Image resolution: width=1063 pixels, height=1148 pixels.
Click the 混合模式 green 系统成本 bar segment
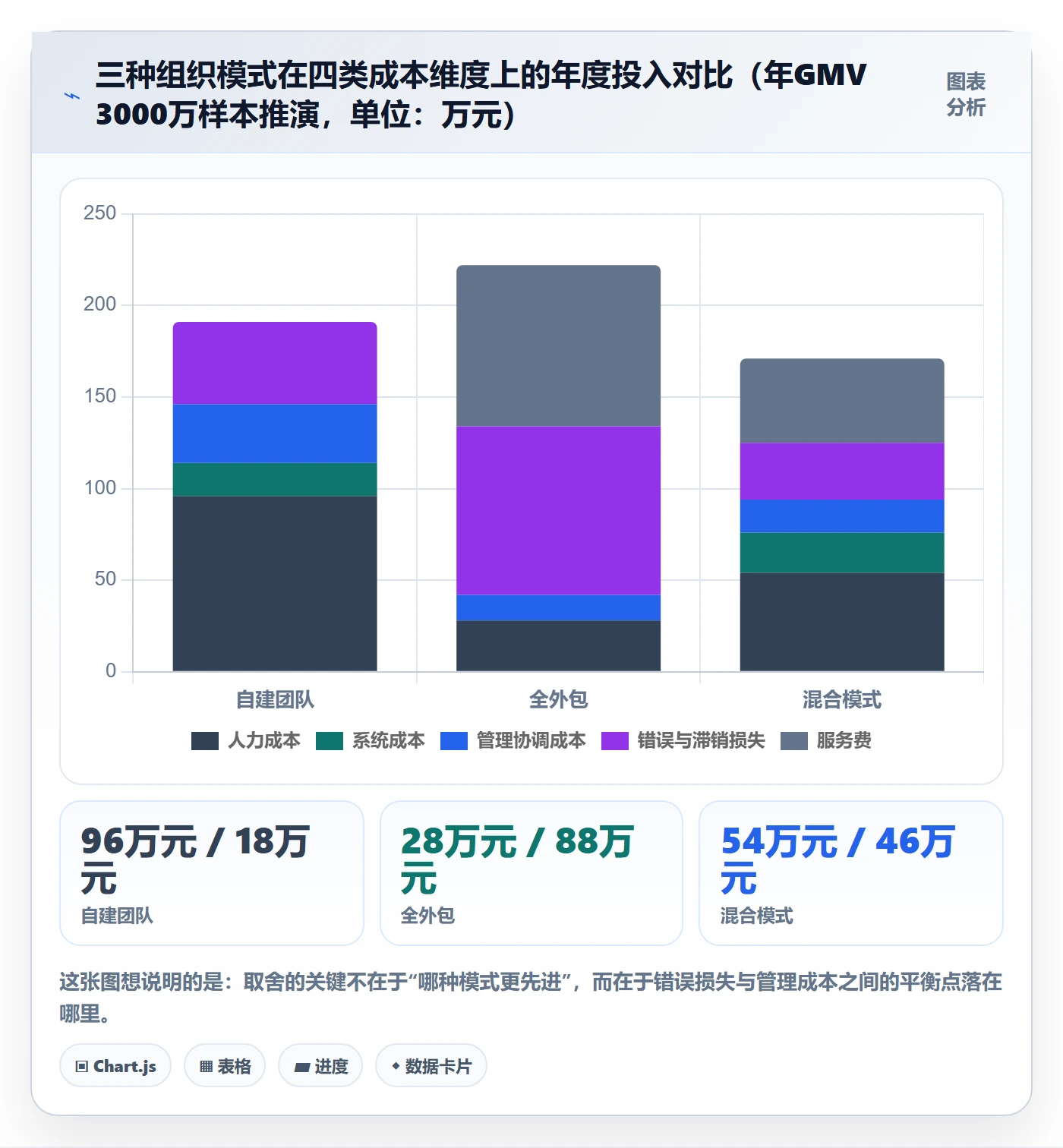coord(842,553)
